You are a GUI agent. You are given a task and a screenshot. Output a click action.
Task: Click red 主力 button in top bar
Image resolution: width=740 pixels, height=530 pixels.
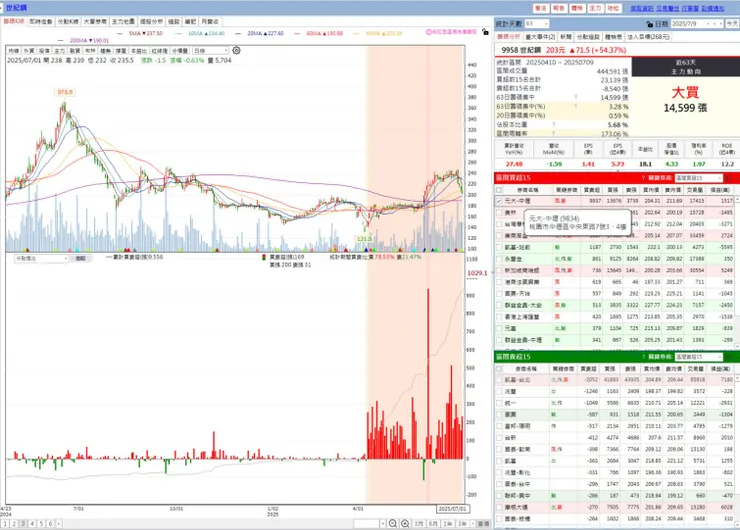point(595,8)
